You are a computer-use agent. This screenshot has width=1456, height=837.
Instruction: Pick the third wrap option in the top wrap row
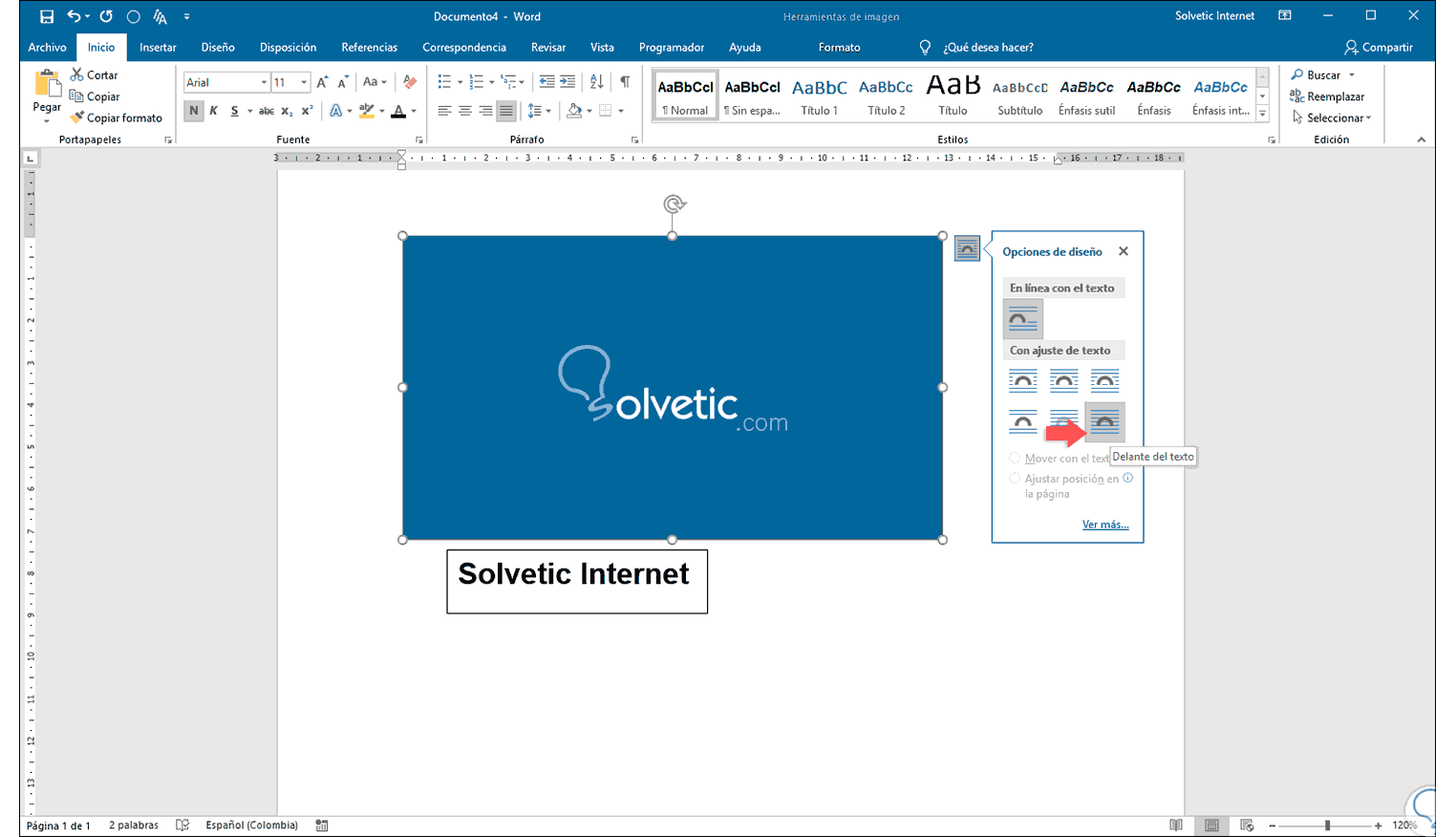click(1104, 381)
